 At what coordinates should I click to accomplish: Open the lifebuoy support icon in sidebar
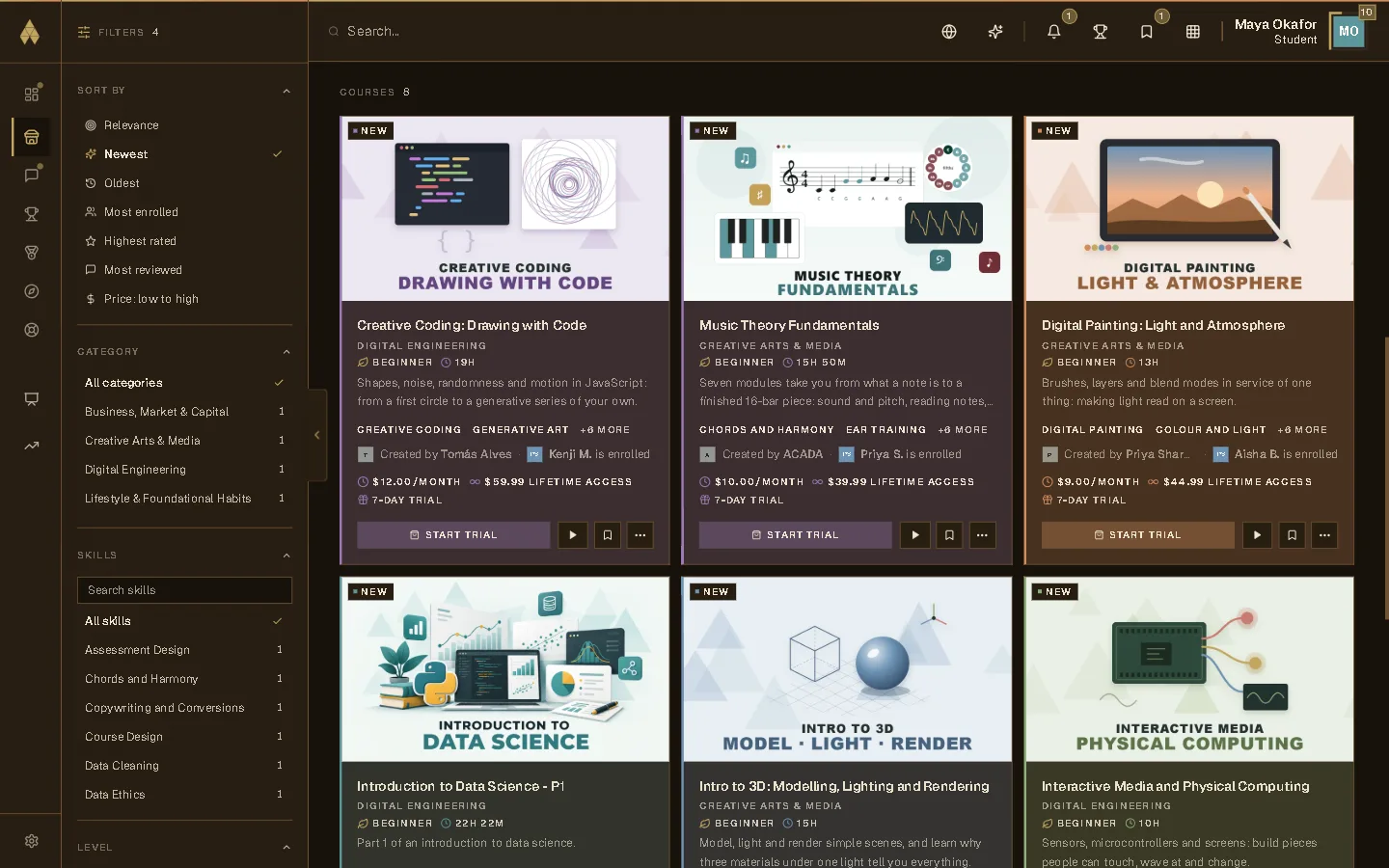(32, 330)
